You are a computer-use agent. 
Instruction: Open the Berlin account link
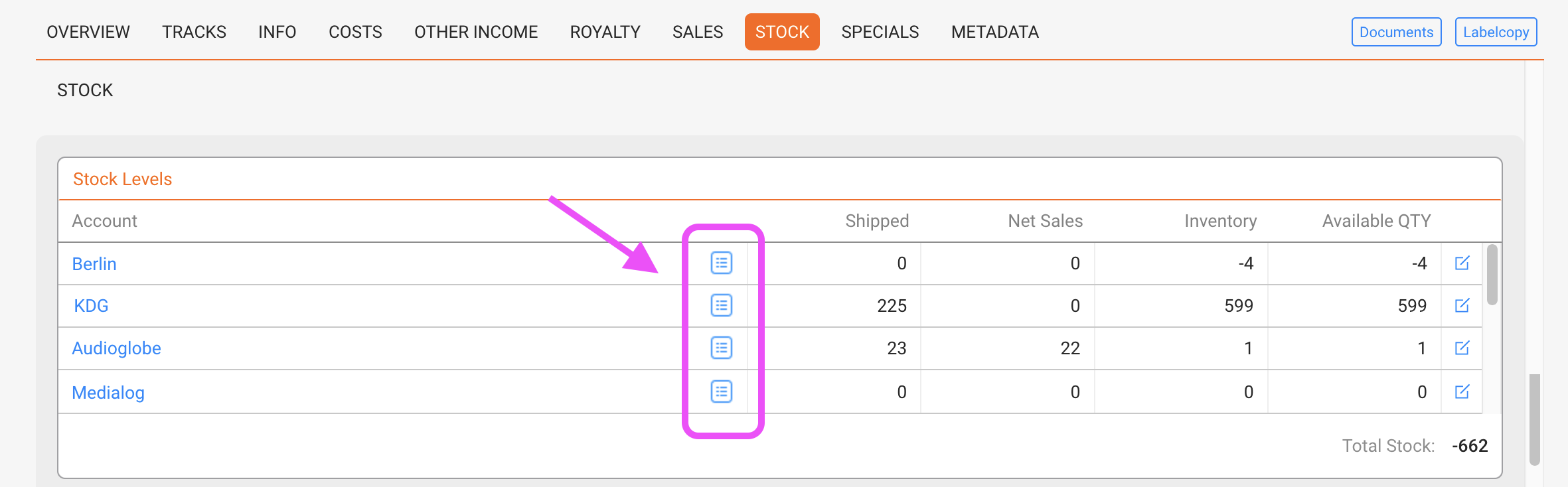click(x=94, y=264)
